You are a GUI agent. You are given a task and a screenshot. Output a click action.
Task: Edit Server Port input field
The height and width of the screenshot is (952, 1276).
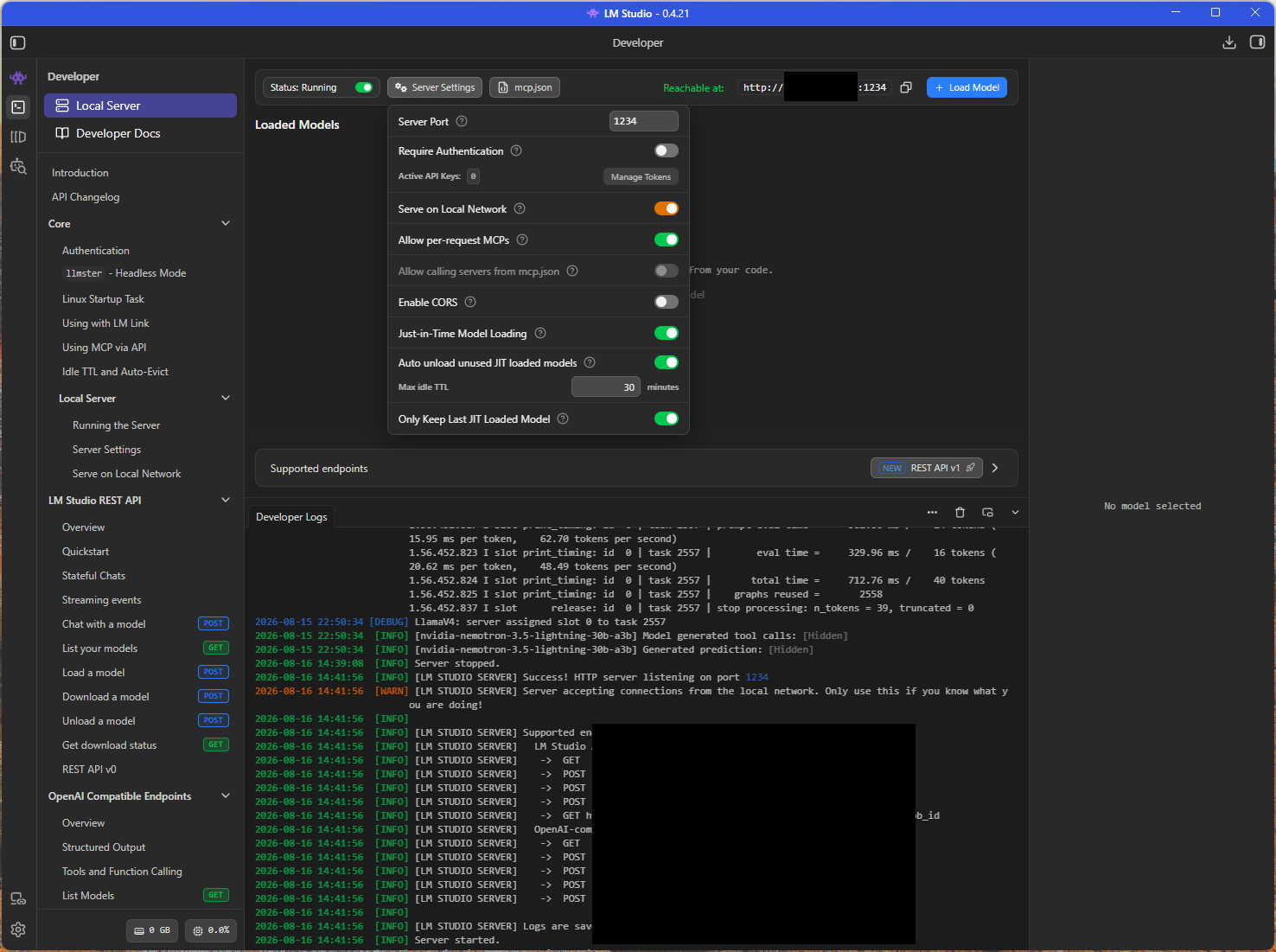coord(643,121)
